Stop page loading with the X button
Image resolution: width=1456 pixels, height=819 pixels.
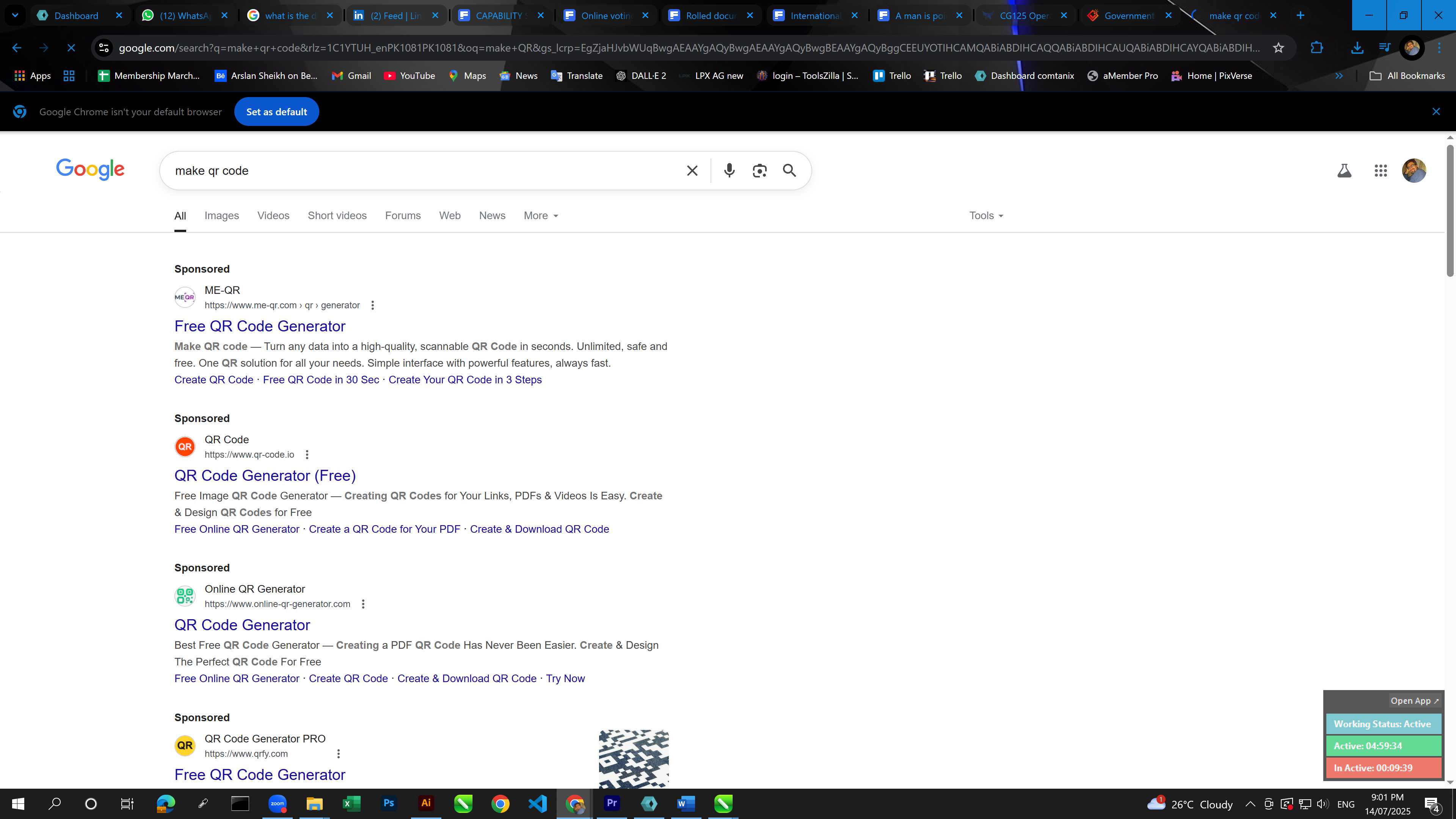[x=71, y=47]
